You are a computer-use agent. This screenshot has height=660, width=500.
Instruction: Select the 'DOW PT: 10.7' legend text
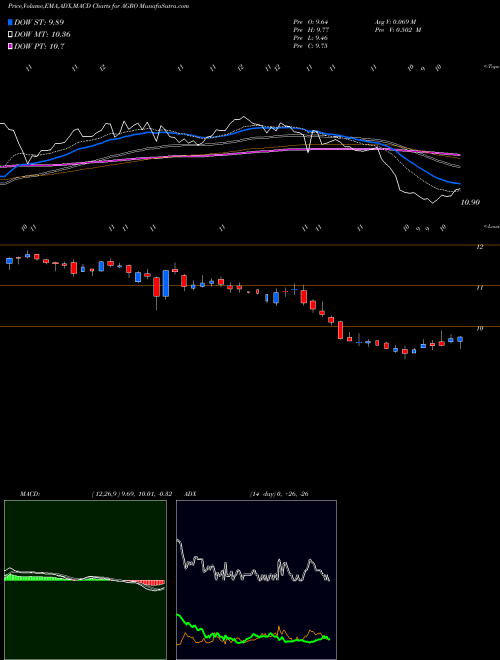(39, 46)
